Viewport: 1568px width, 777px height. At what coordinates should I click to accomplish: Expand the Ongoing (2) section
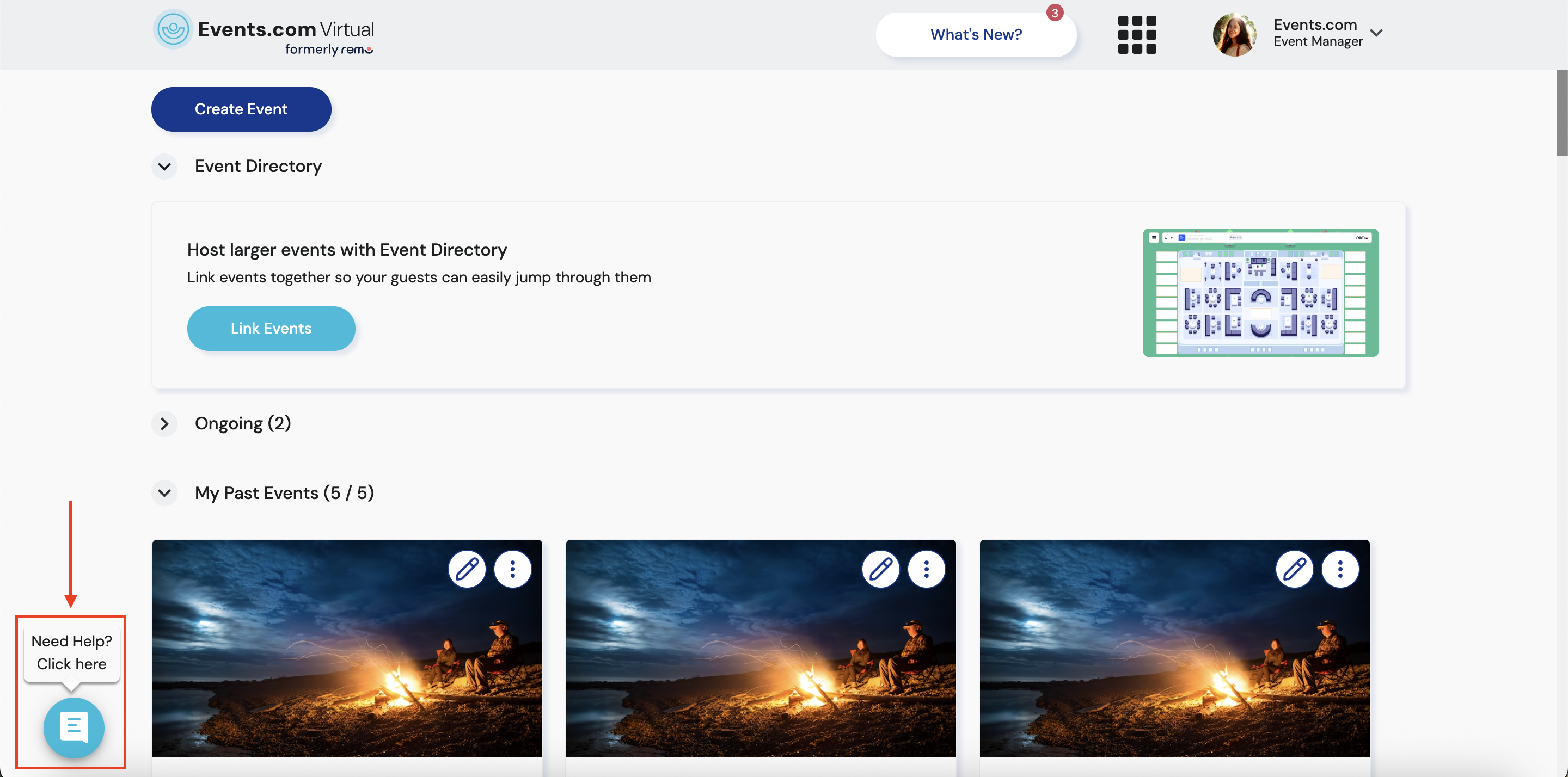pos(164,423)
